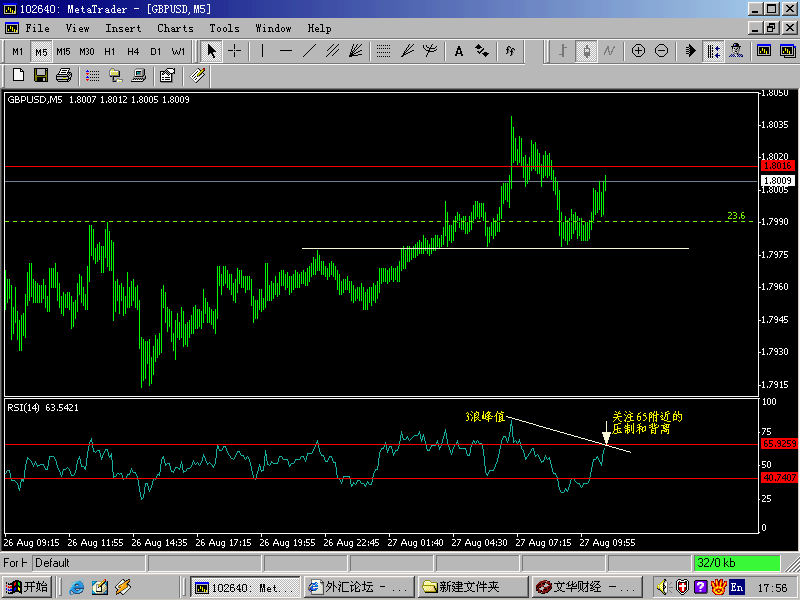Open the indicators f button
The image size is (800, 600).
[510, 51]
